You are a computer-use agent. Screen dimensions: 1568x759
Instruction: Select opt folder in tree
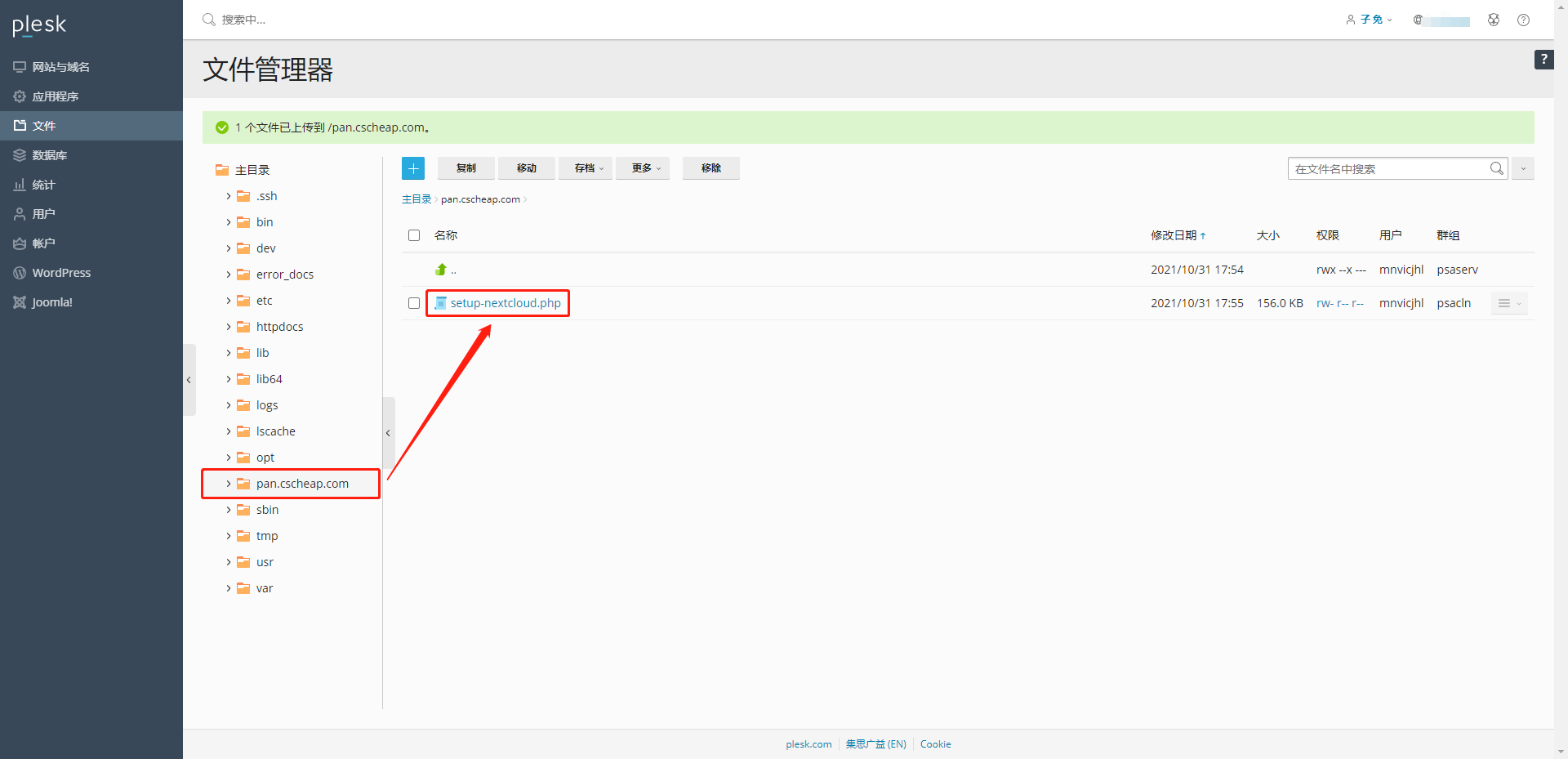(265, 458)
